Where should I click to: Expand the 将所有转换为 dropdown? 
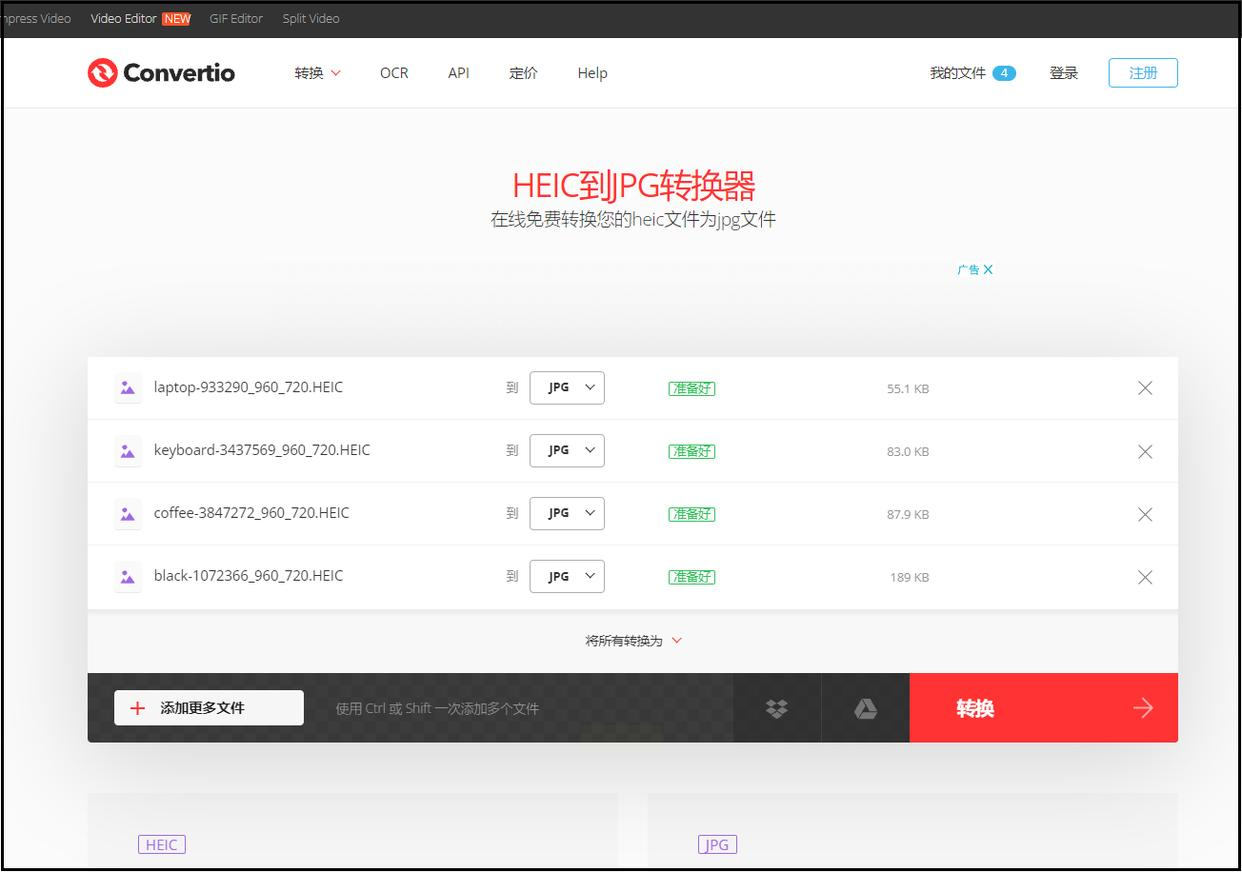pyautogui.click(x=633, y=641)
